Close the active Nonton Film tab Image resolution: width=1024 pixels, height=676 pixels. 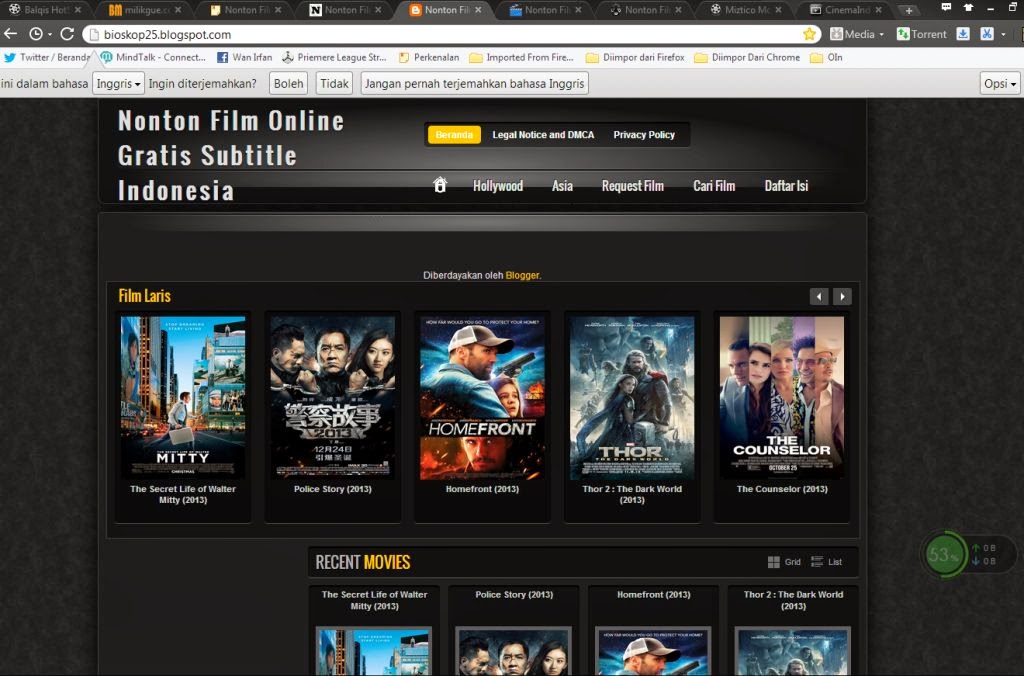478,10
